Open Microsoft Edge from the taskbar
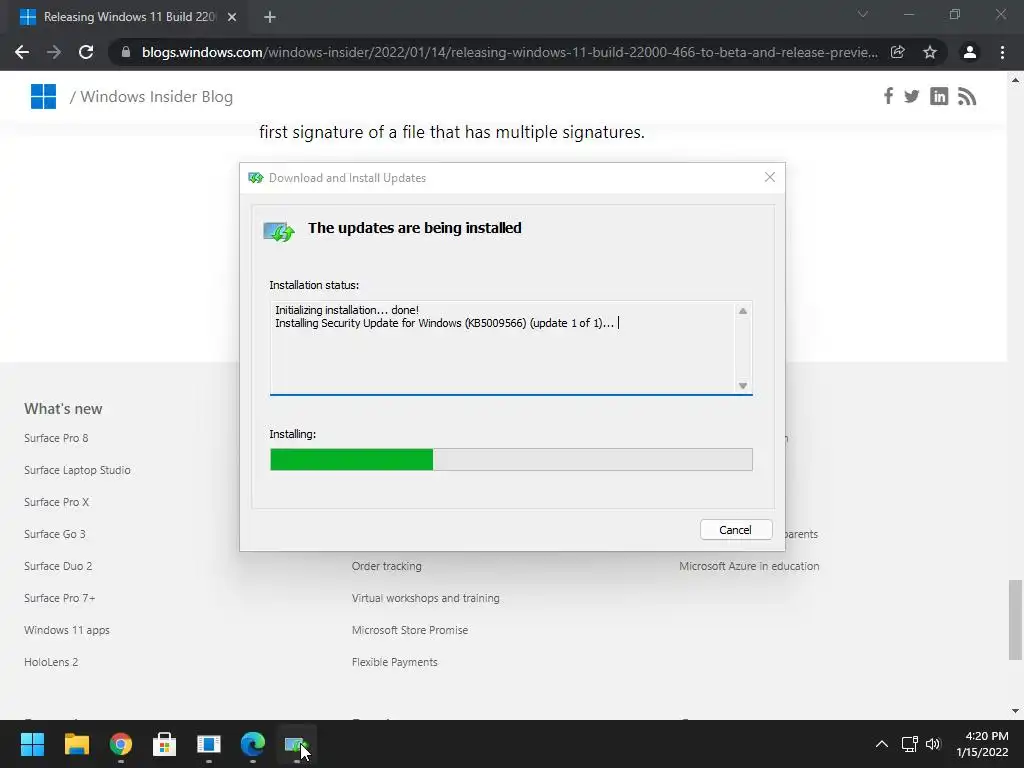The height and width of the screenshot is (768, 1024). point(253,744)
